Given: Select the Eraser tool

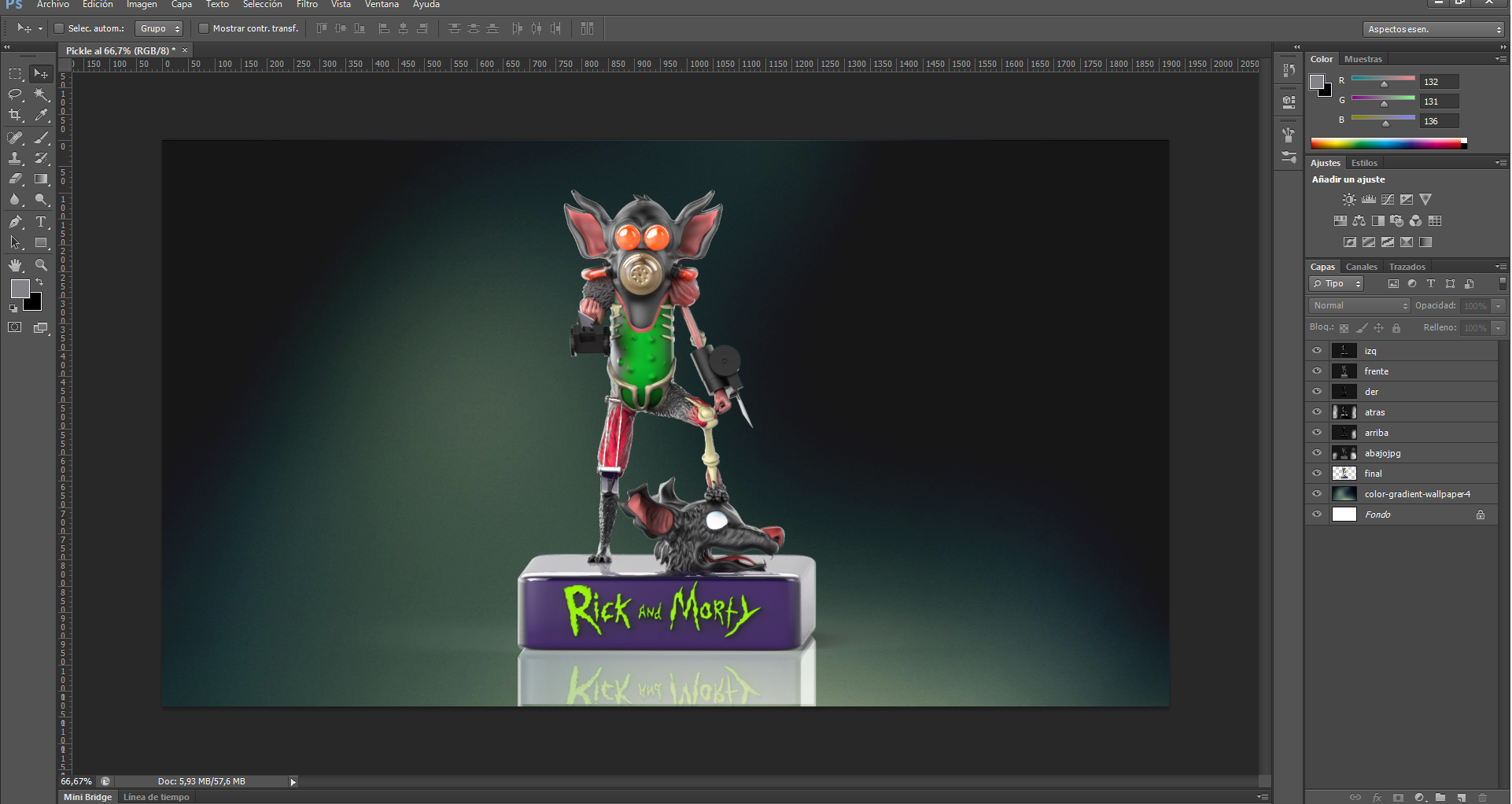Looking at the screenshot, I should pyautogui.click(x=15, y=179).
